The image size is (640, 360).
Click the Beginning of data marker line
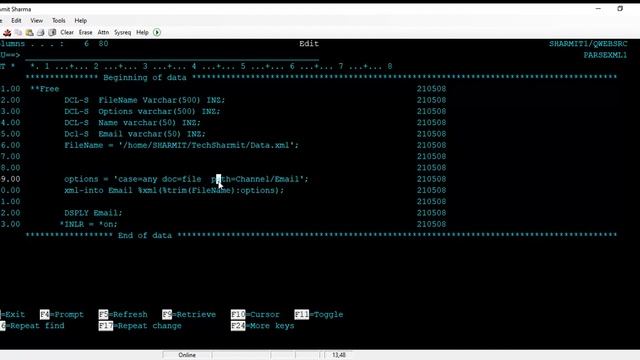321,78
